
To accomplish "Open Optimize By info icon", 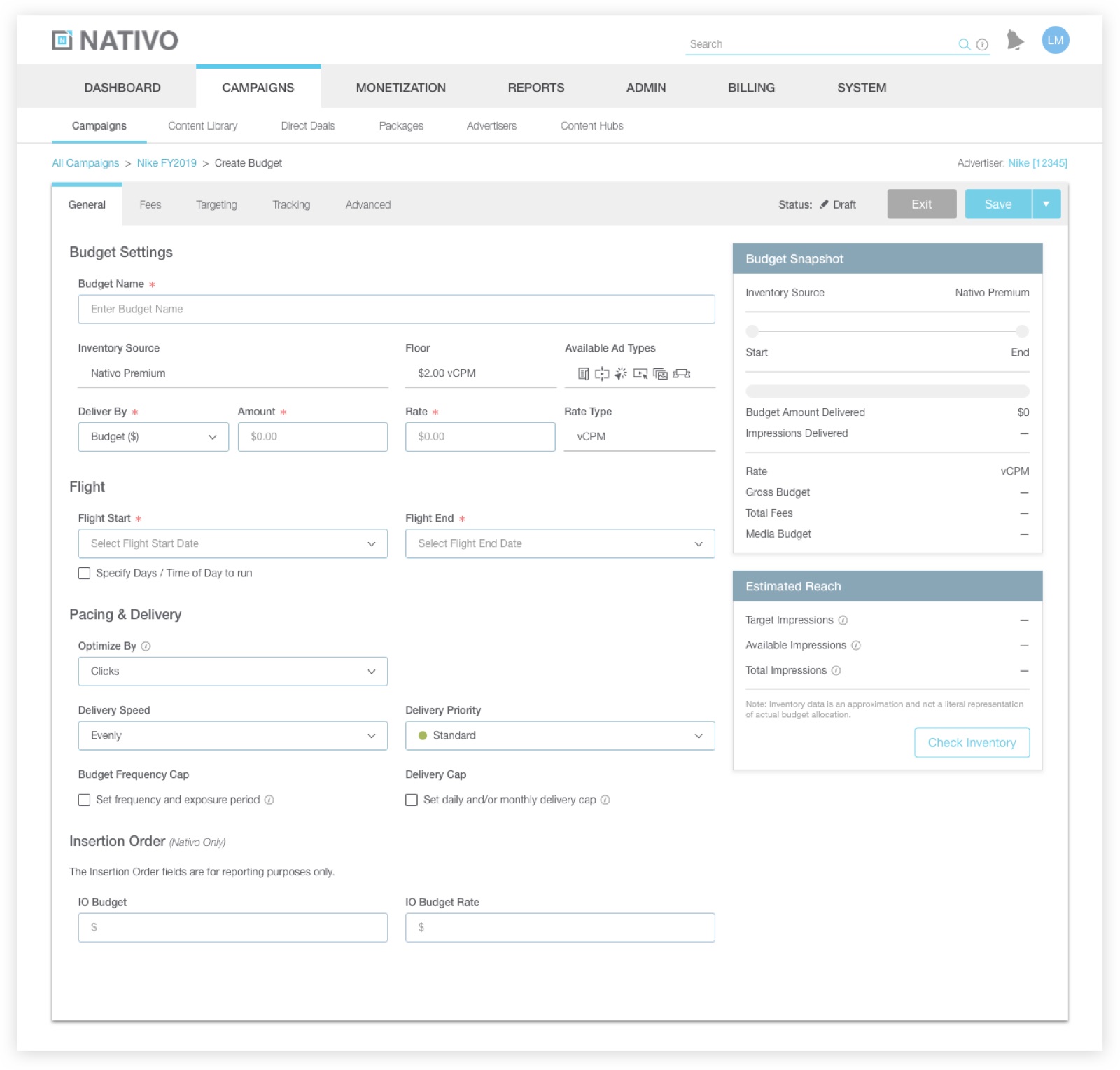I will pyautogui.click(x=146, y=646).
